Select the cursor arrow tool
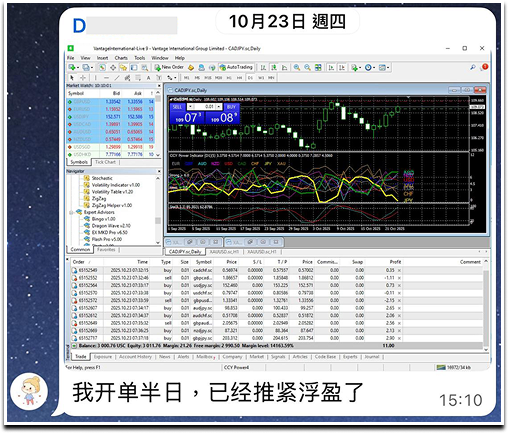 pos(72,78)
